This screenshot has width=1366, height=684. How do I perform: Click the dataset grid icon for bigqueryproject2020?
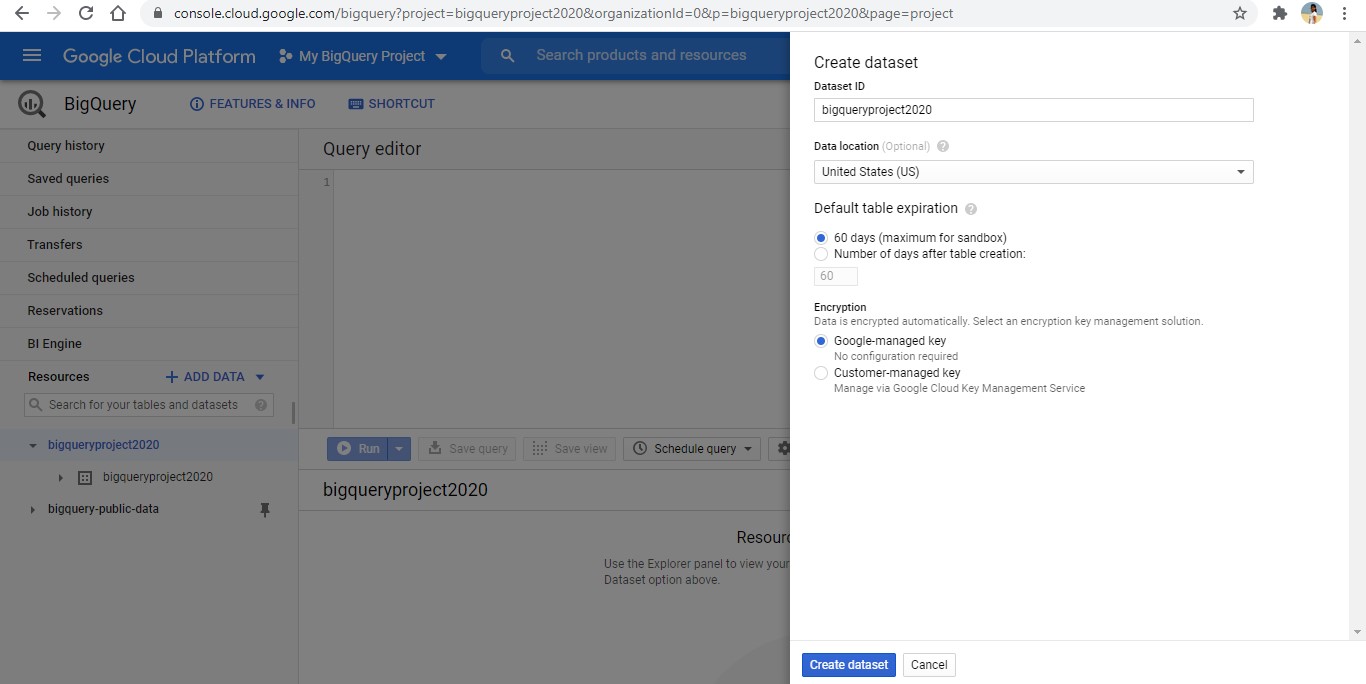pos(85,478)
